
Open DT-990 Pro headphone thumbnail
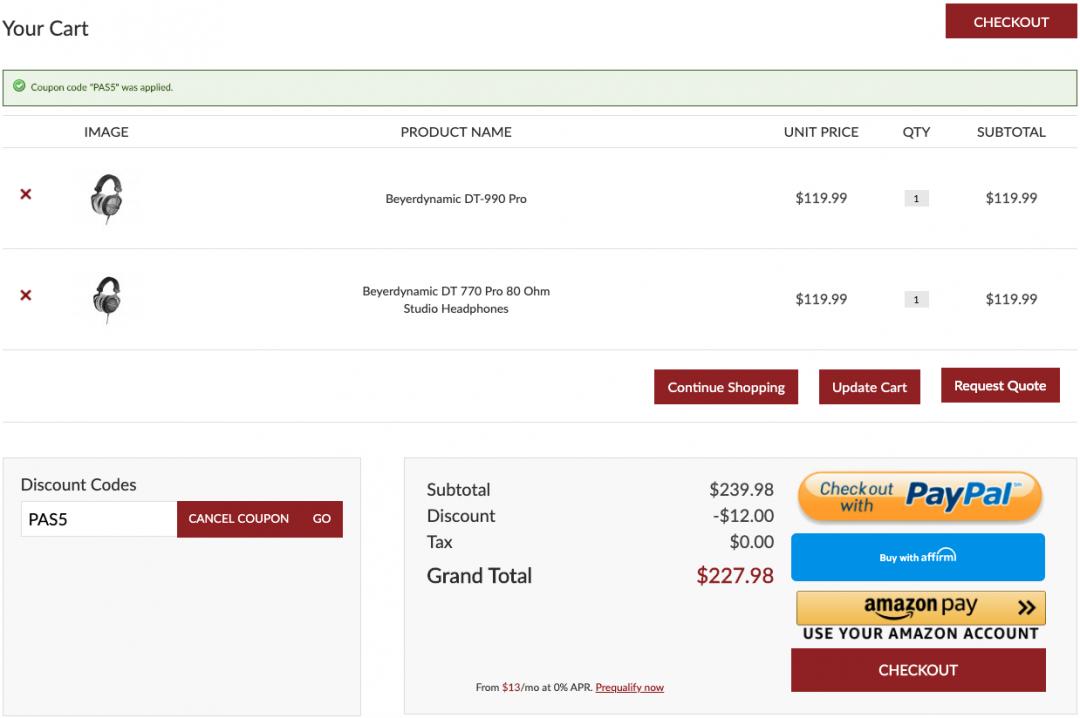(107, 198)
